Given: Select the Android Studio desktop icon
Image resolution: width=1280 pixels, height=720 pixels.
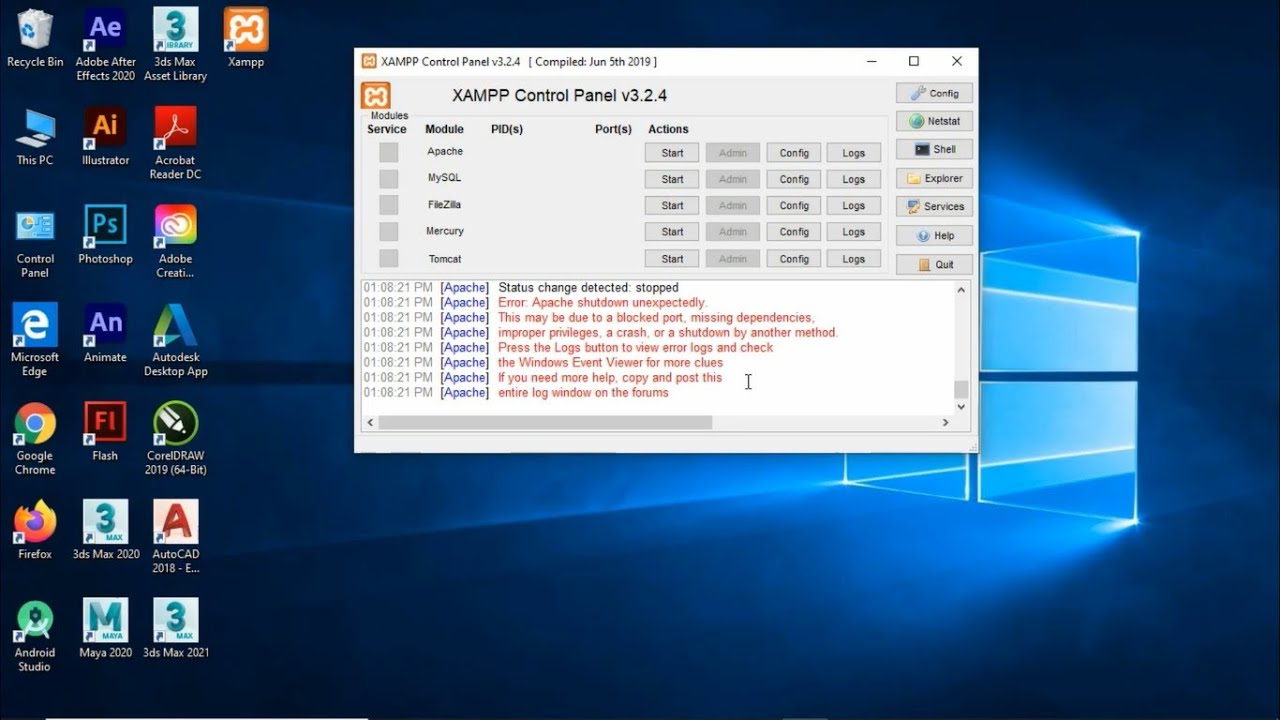Looking at the screenshot, I should pos(35,636).
